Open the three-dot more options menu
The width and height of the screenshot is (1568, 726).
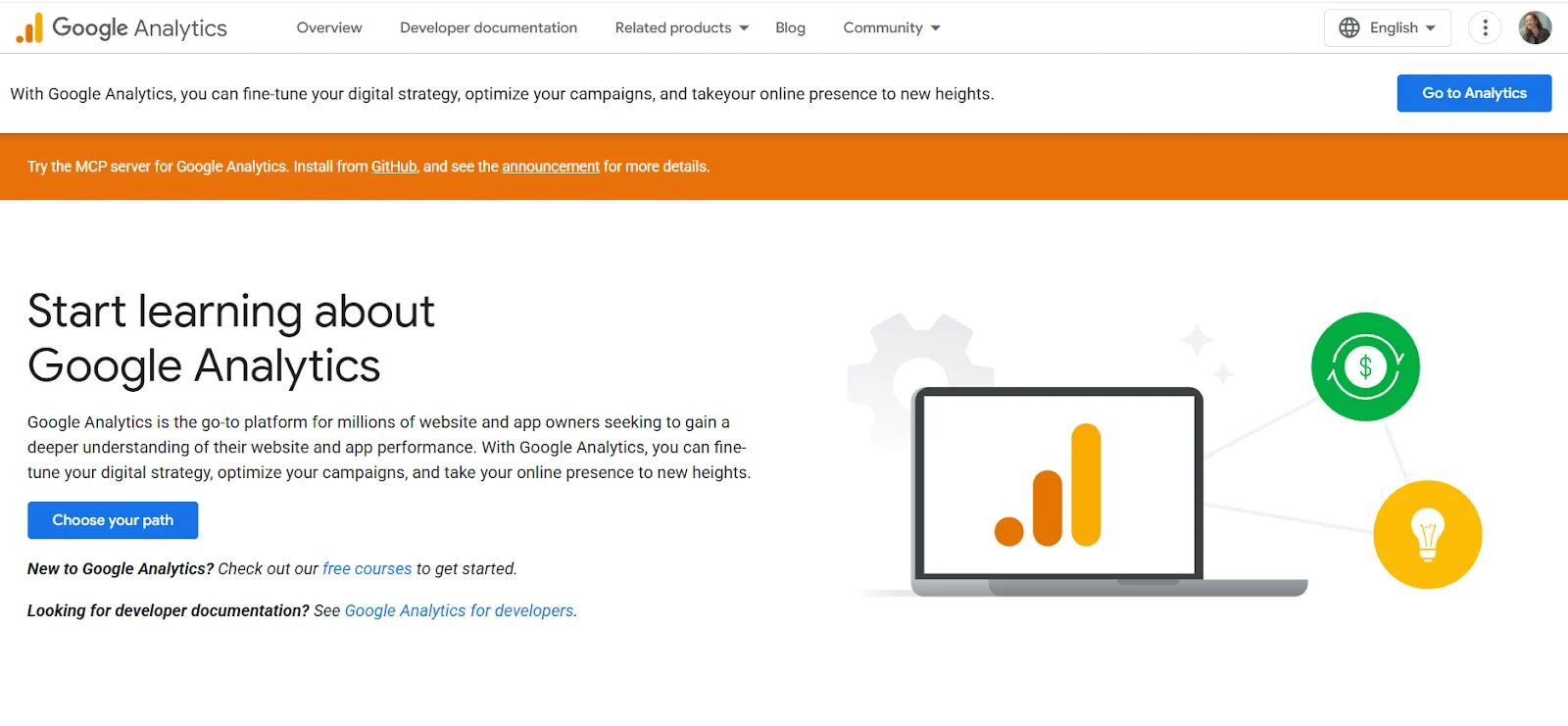tap(1485, 27)
